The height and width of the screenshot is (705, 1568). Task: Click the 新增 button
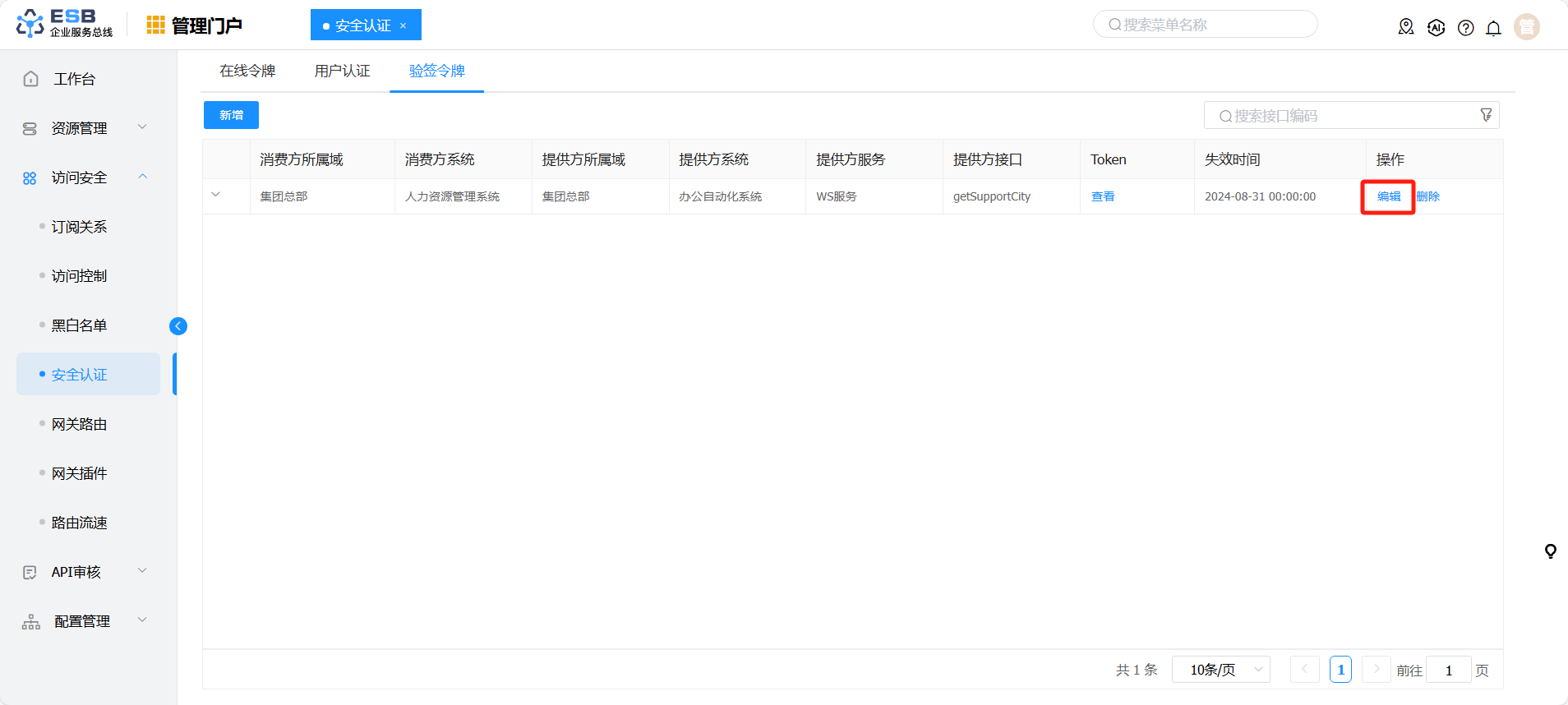[x=231, y=115]
